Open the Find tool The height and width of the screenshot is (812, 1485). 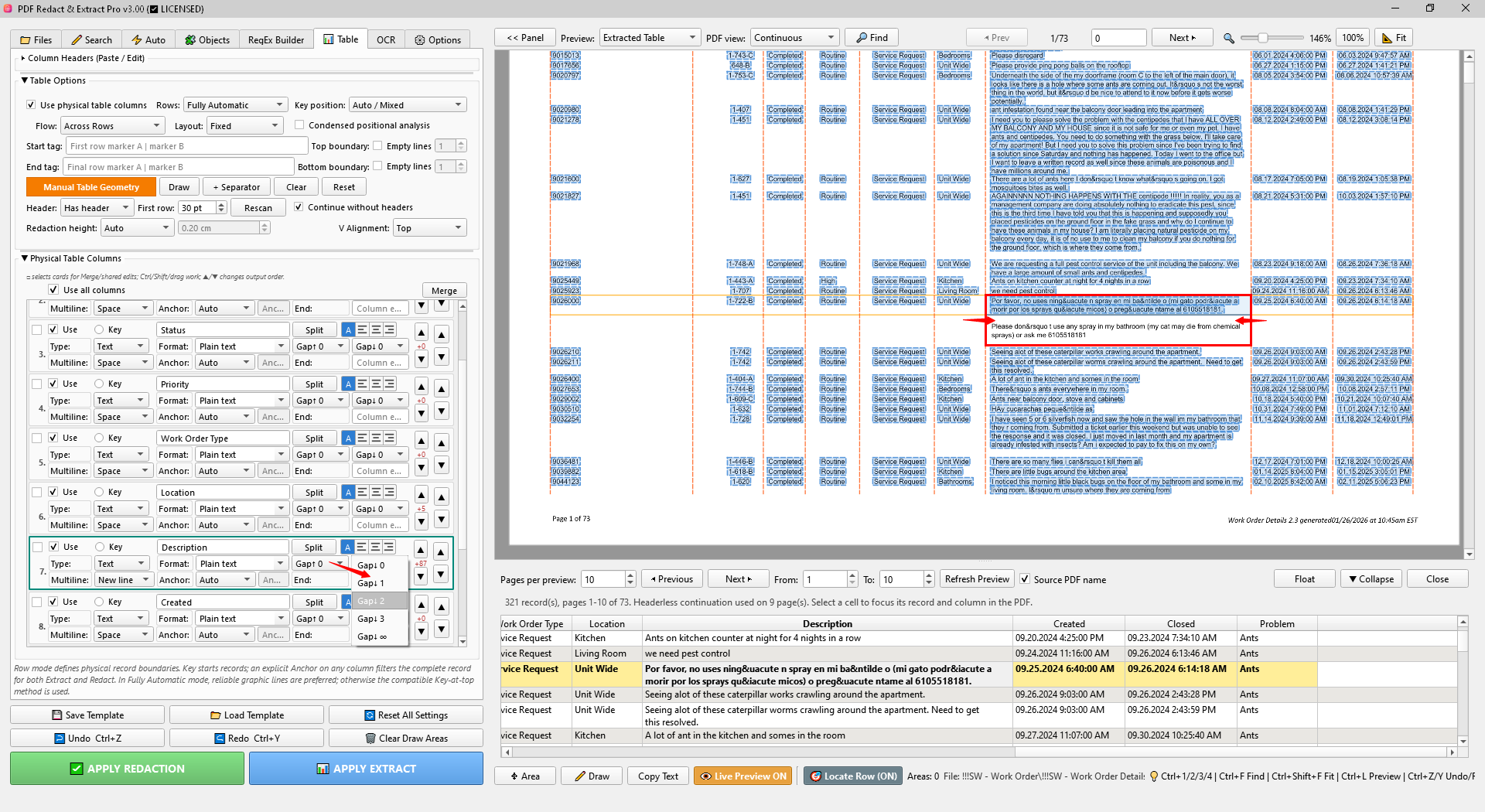(872, 38)
